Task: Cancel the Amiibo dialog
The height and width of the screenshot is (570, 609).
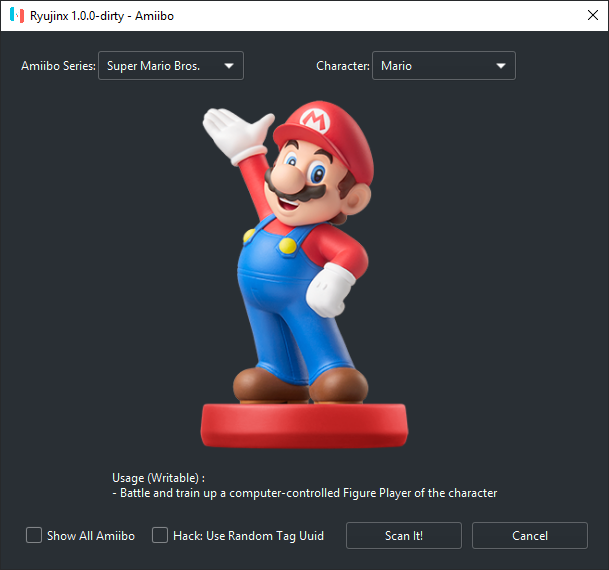Action: click(530, 535)
